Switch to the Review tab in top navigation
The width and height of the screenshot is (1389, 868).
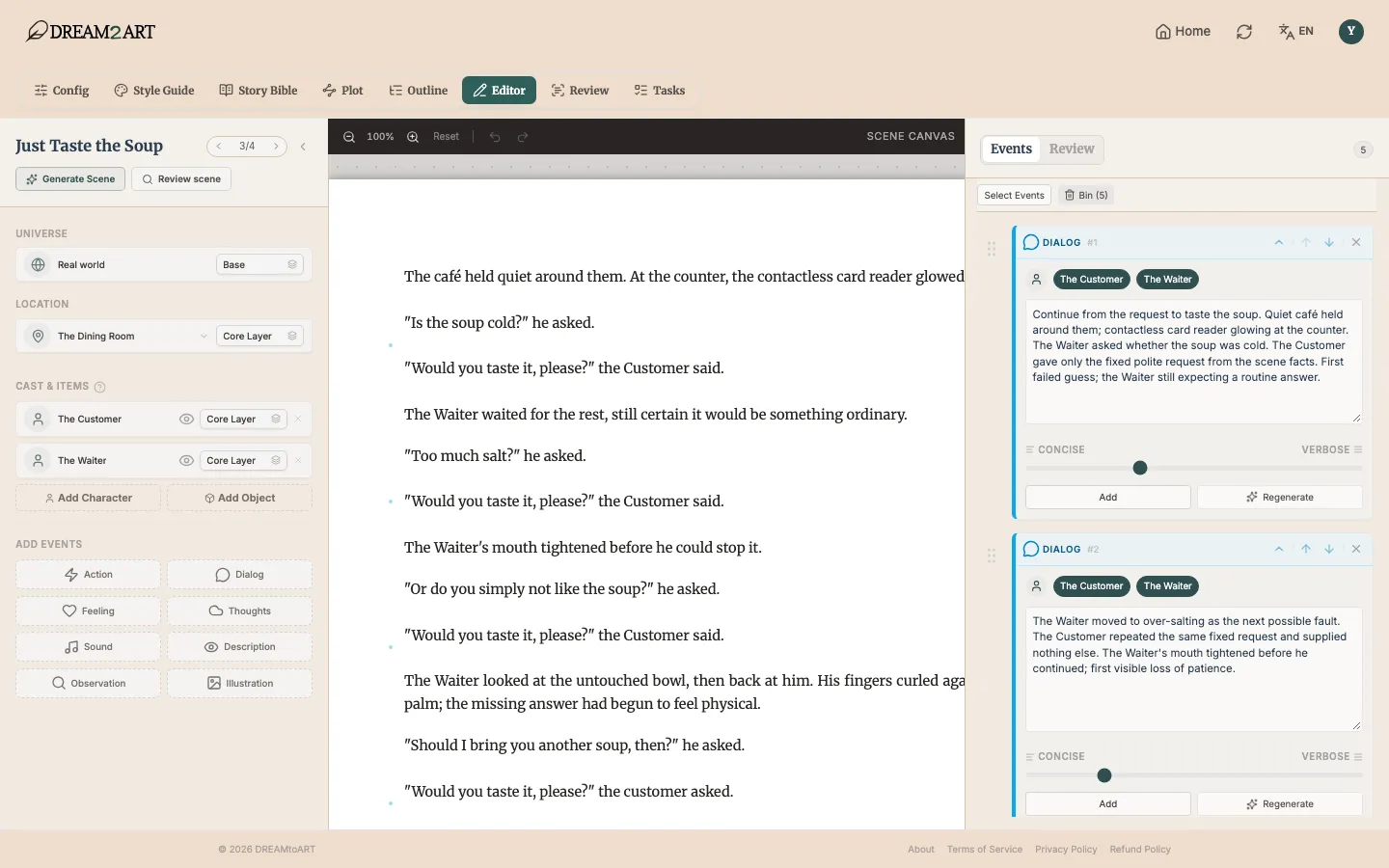tap(580, 91)
